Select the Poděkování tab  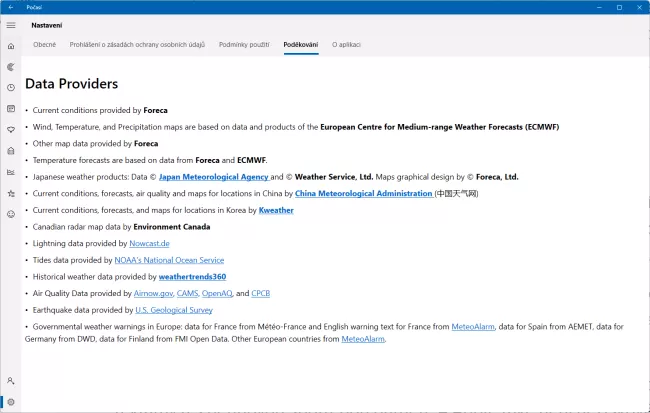(x=301, y=44)
